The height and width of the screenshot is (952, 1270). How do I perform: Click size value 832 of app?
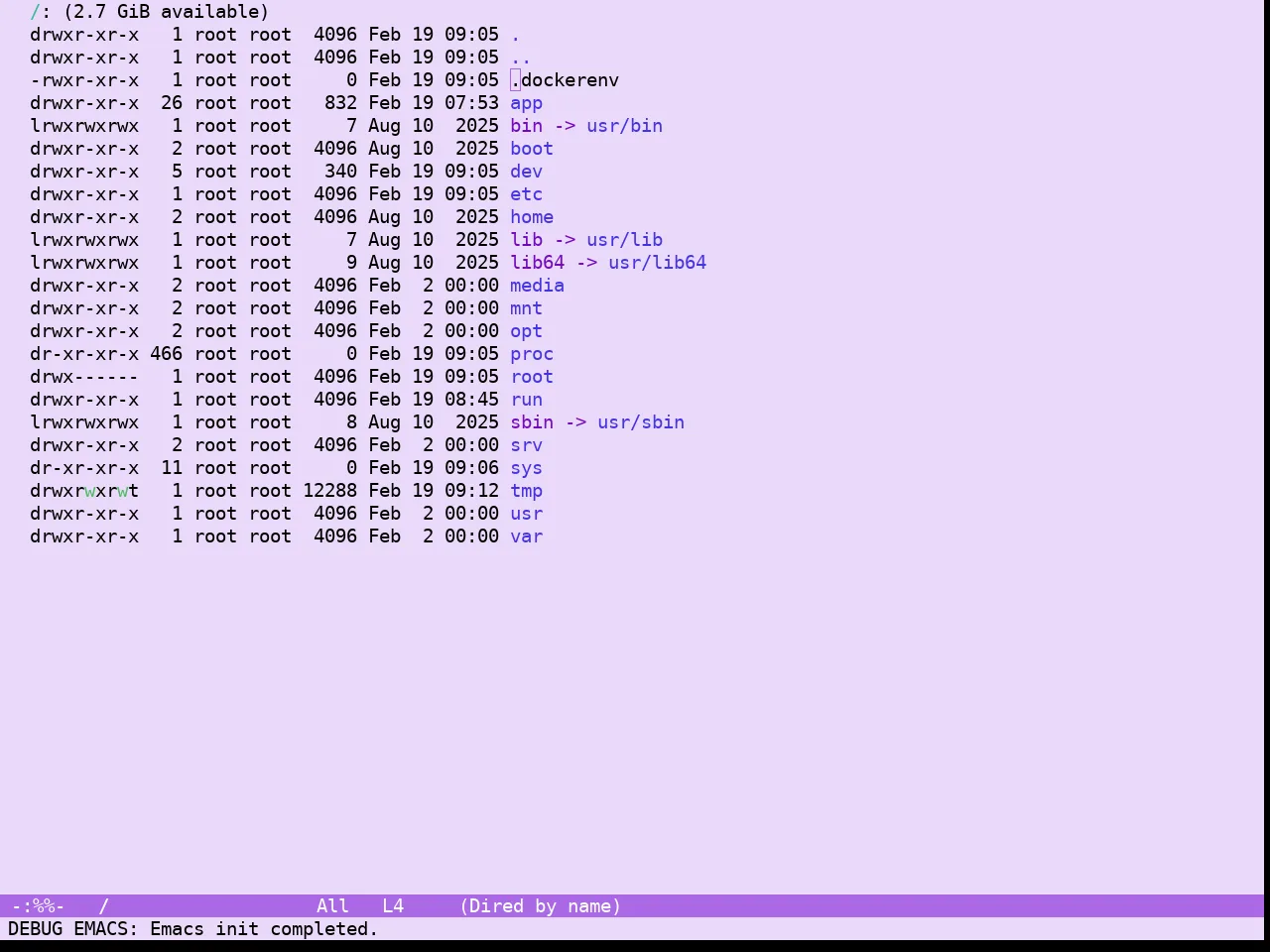pos(340,103)
